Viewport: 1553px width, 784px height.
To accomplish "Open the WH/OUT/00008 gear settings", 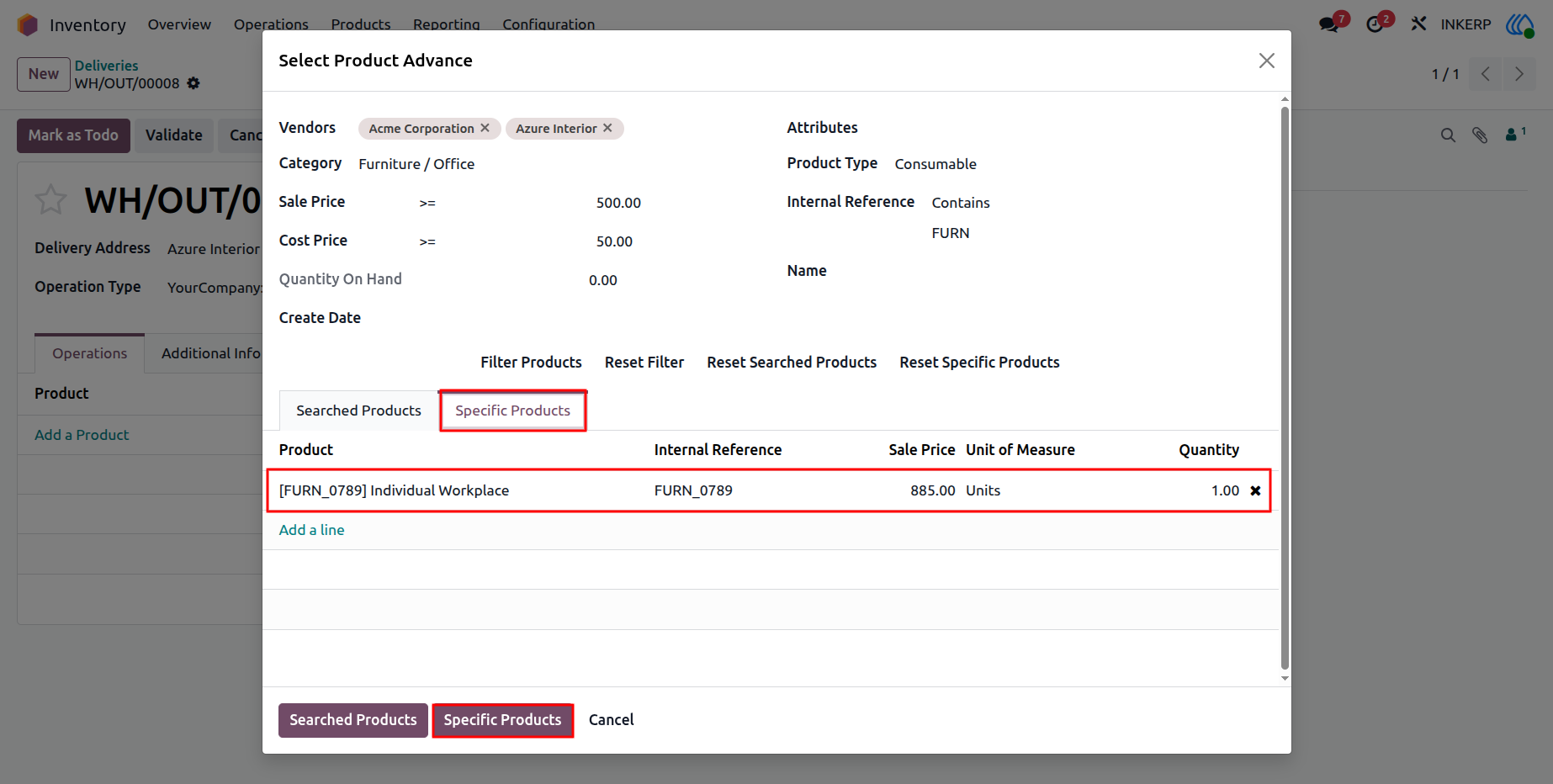I will [x=193, y=83].
